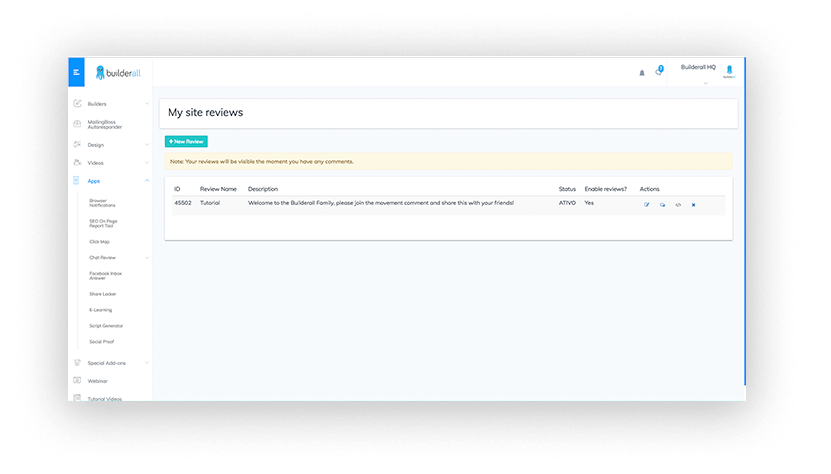Image resolution: width=831 pixels, height=474 pixels.
Task: Click the New Review button
Action: pyautogui.click(x=186, y=142)
